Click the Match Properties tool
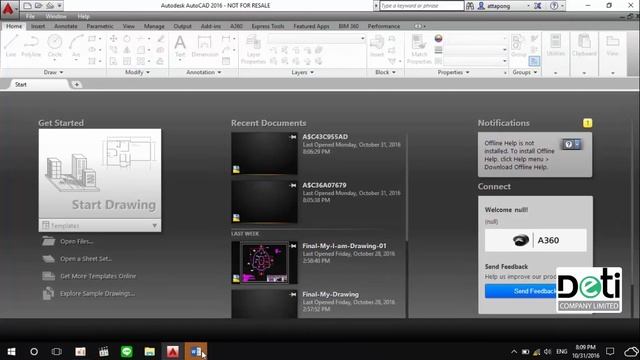 [x=419, y=49]
